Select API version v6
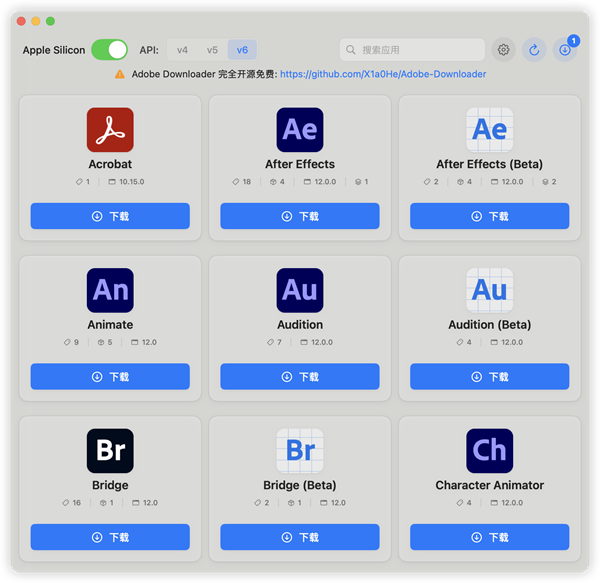600x583 pixels. pos(242,50)
